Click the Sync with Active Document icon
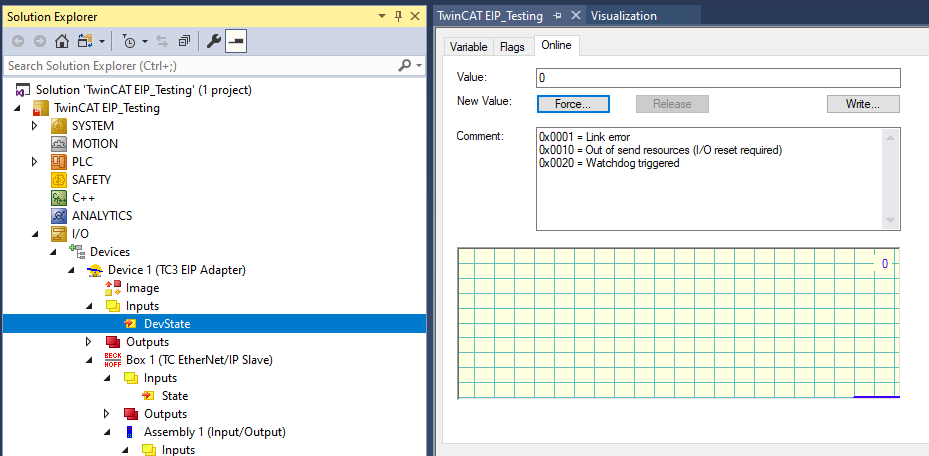The image size is (929, 456). point(162,41)
